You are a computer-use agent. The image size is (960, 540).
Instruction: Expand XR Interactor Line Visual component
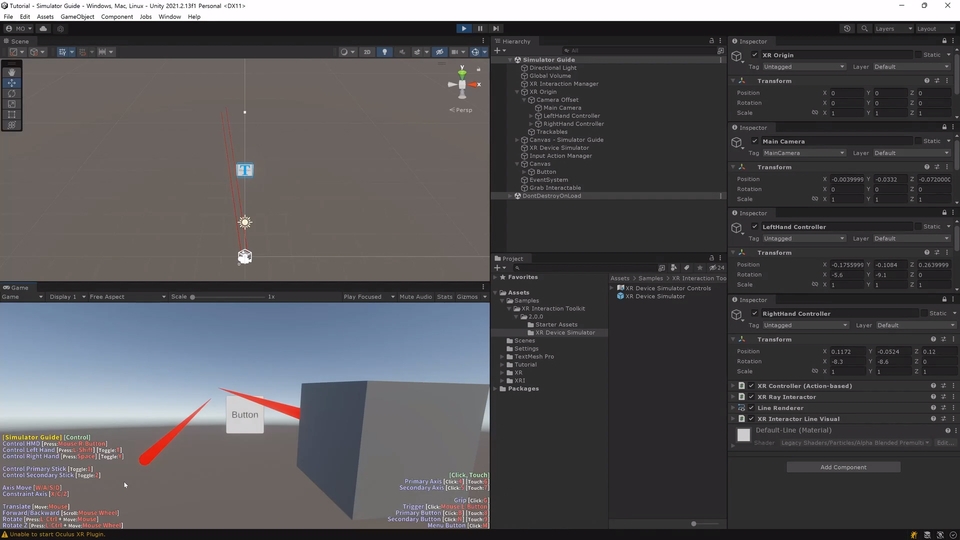[x=733, y=419]
